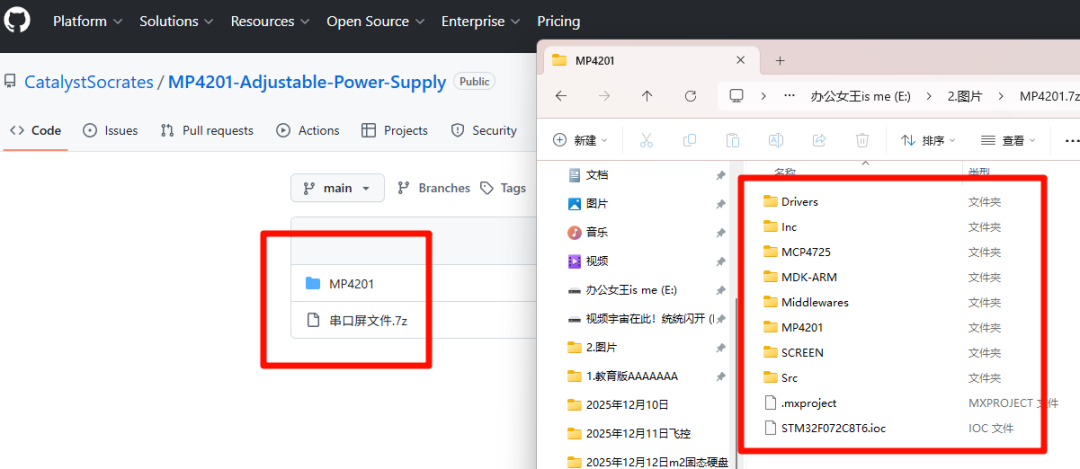Switch to the Issues tab
This screenshot has width=1080, height=469.
tap(110, 130)
